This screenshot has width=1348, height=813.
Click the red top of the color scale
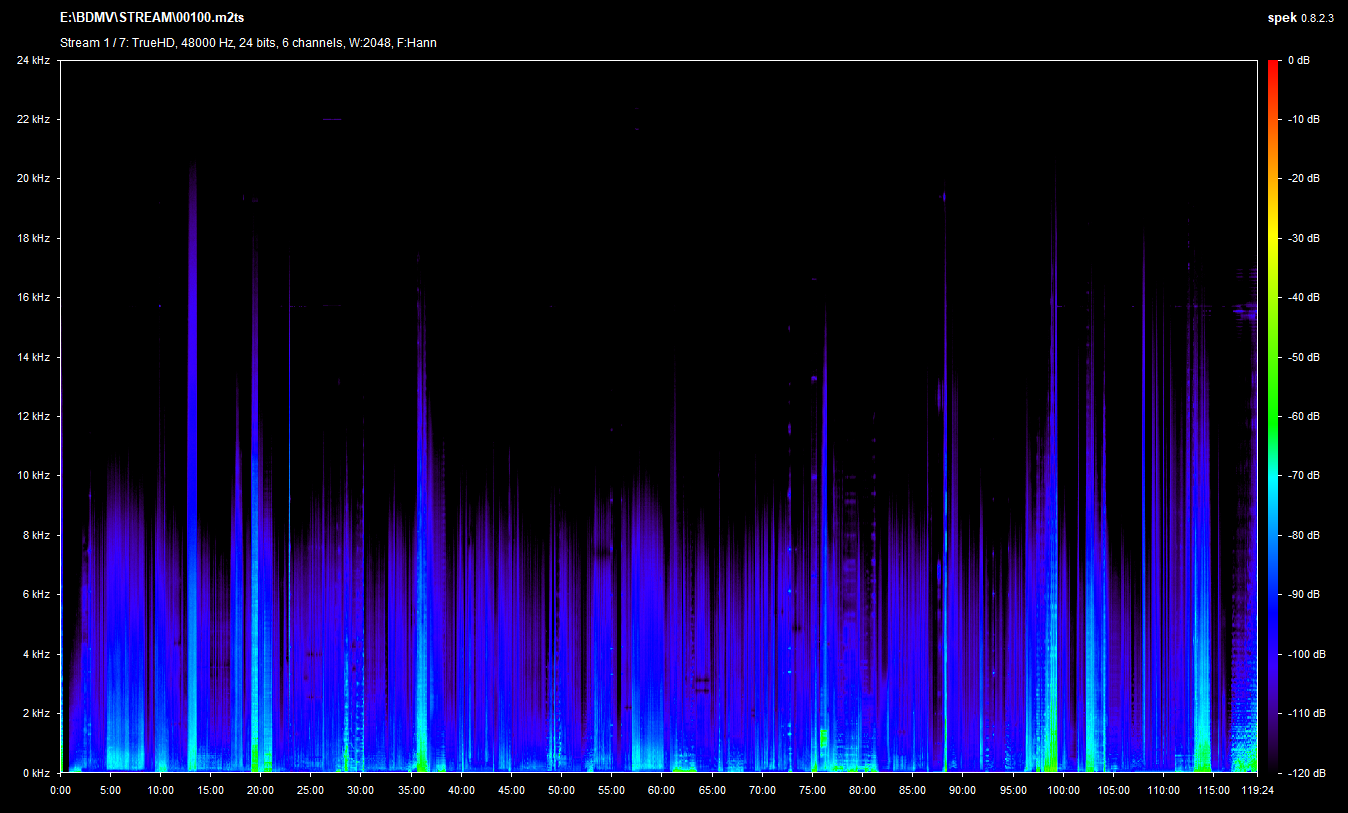tap(1272, 66)
